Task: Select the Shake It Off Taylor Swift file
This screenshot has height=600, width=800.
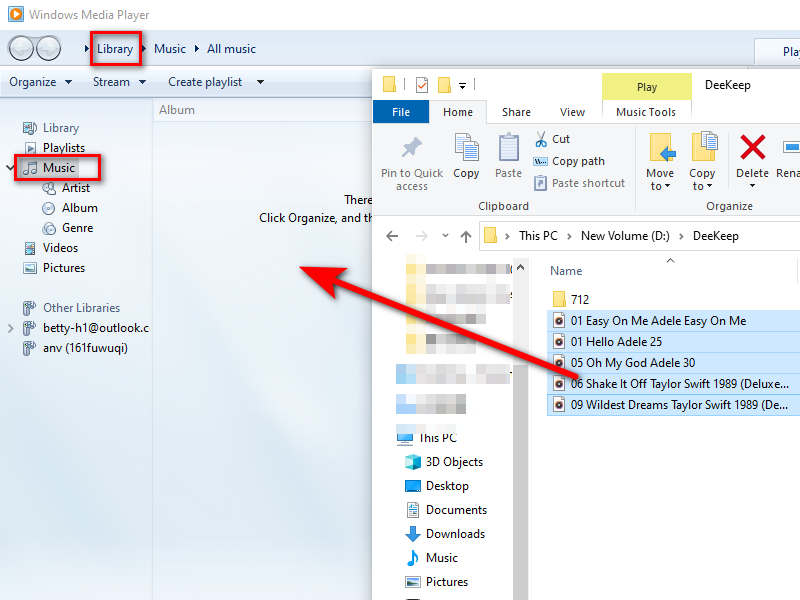Action: (670, 383)
